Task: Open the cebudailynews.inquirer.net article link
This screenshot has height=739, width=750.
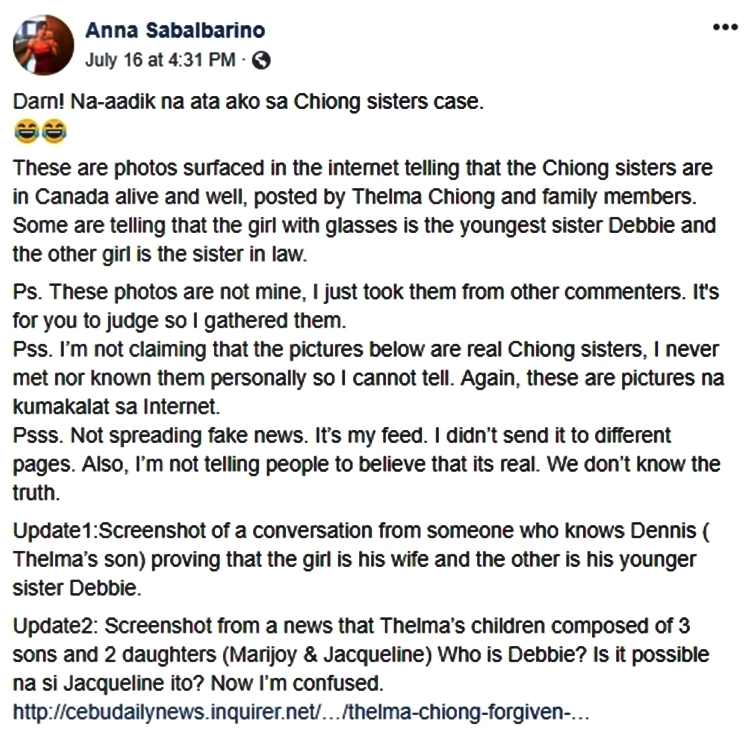Action: coord(301,712)
